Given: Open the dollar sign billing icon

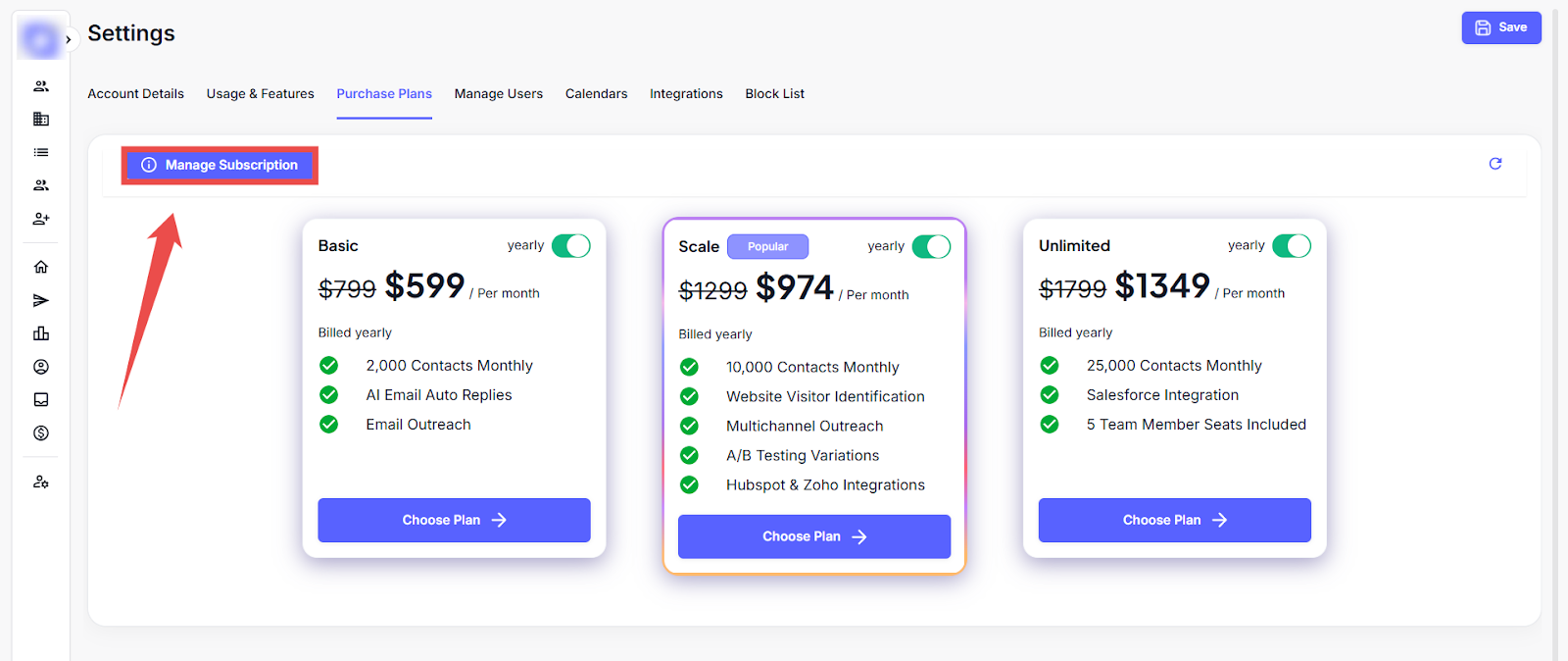Looking at the screenshot, I should click(x=41, y=433).
